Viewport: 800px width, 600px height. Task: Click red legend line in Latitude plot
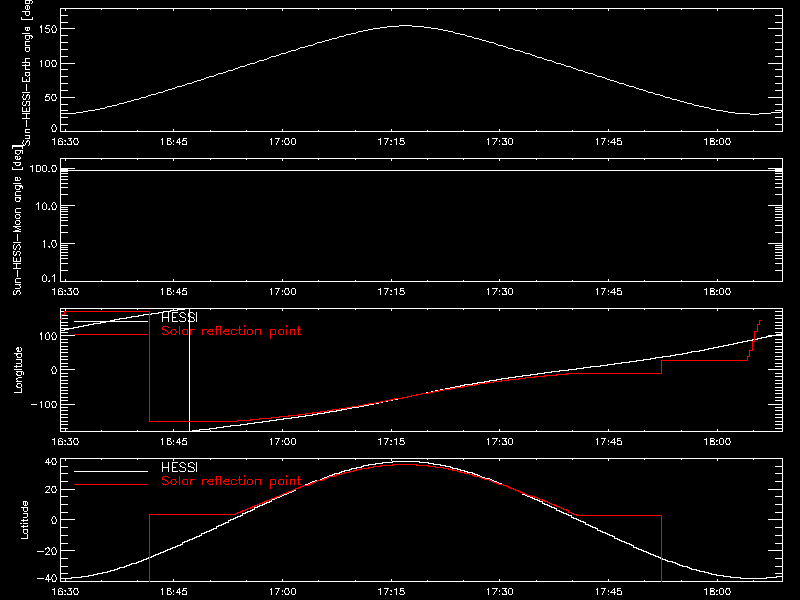point(111,484)
